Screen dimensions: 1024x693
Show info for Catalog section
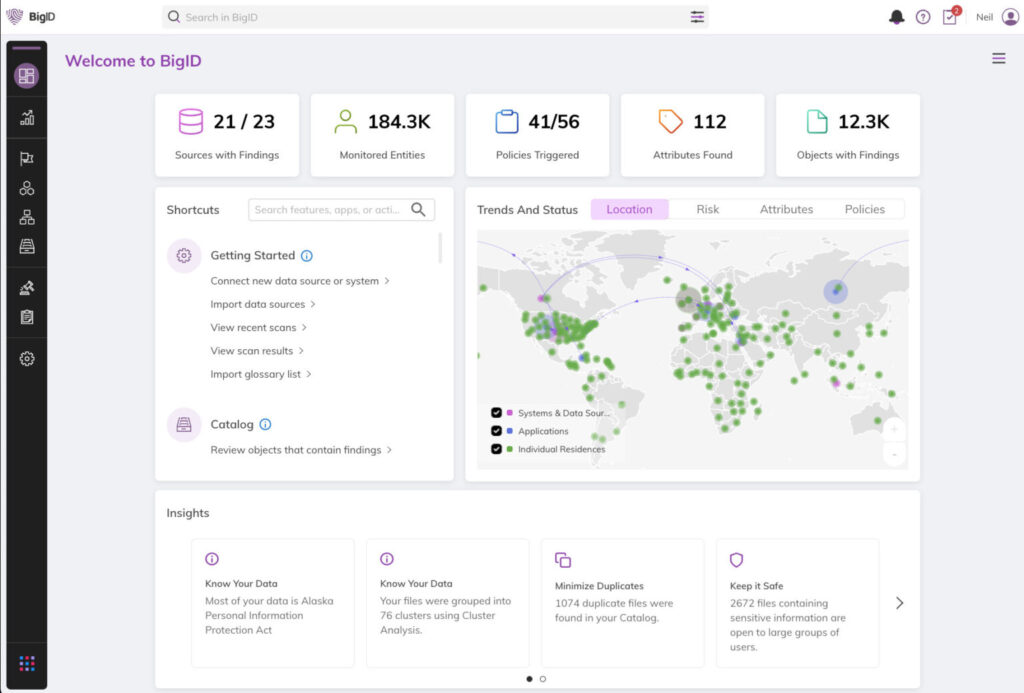click(265, 425)
